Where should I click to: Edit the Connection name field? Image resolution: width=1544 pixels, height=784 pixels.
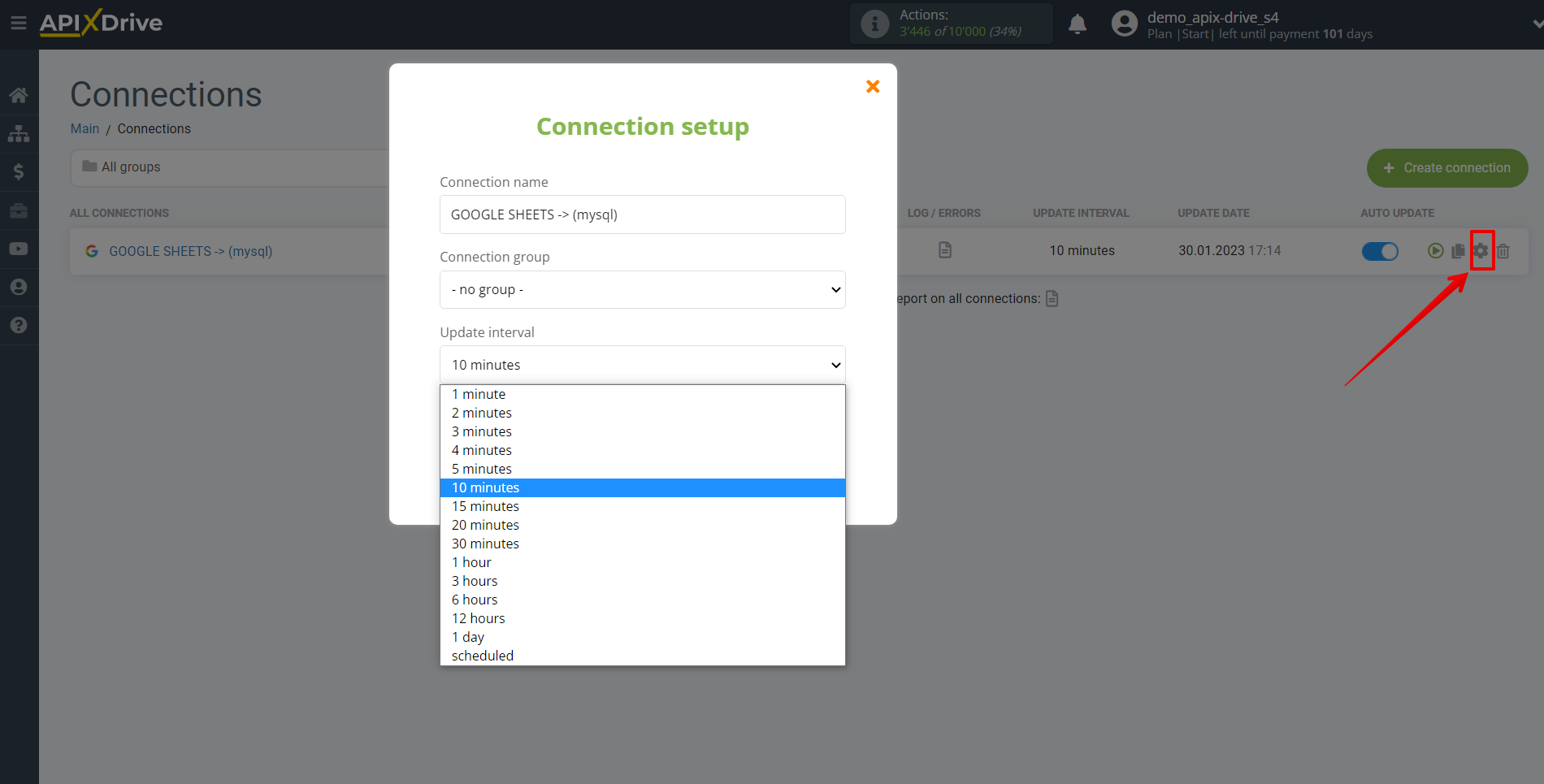pos(643,214)
